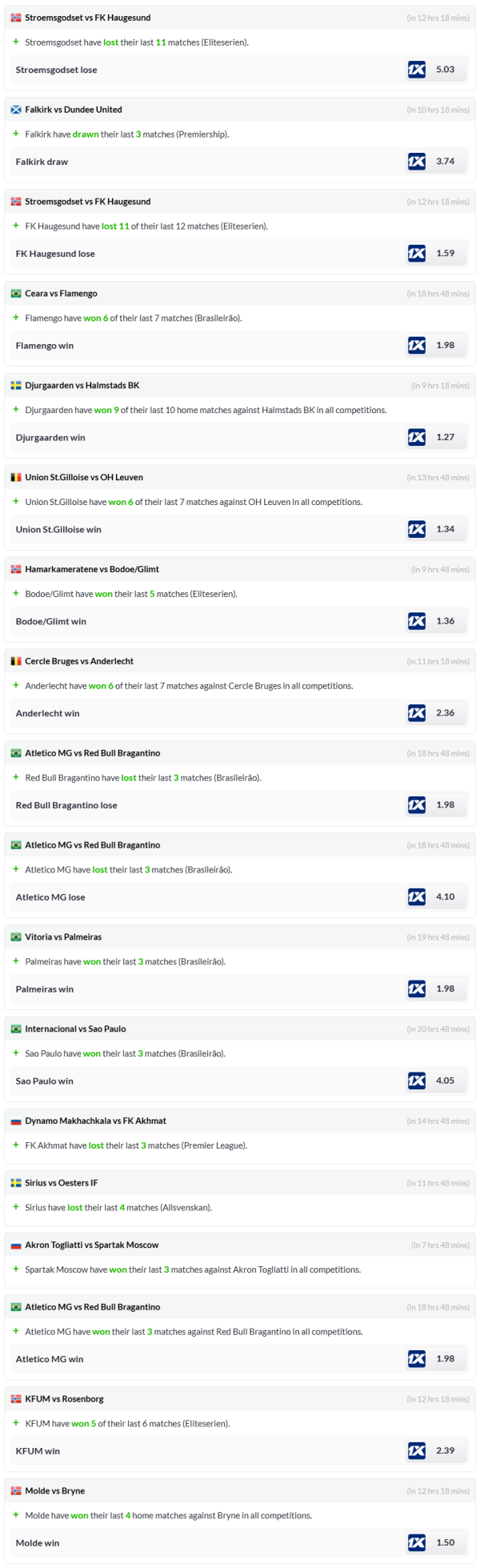
Task: Click Norway flag beside Hamarkameratene vs Bodoe/Glimt
Action: [16, 570]
